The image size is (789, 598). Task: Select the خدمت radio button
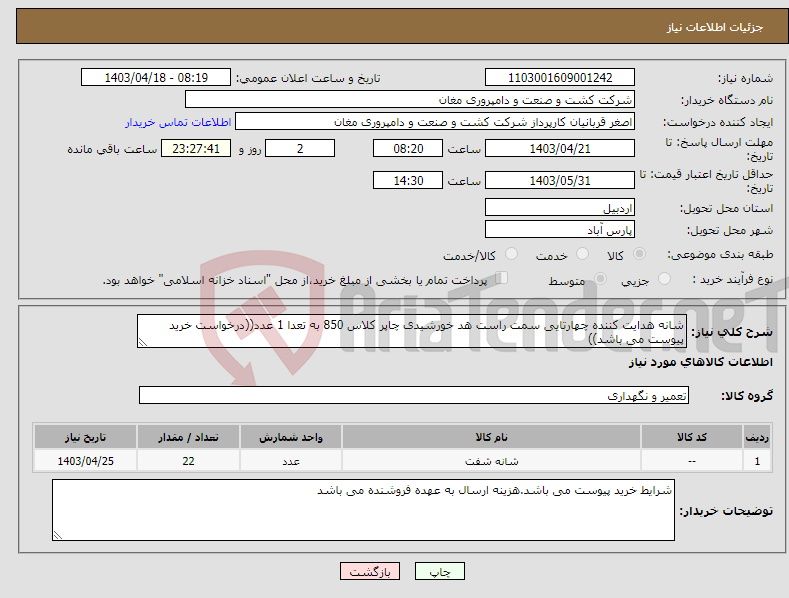point(582,254)
